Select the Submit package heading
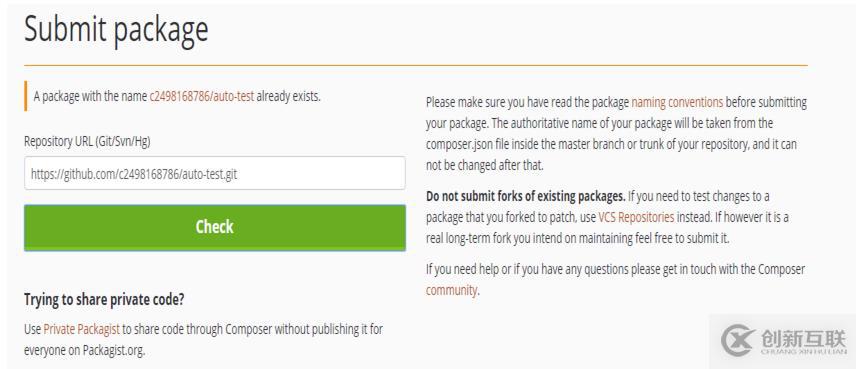856x369 pixels. 116,29
